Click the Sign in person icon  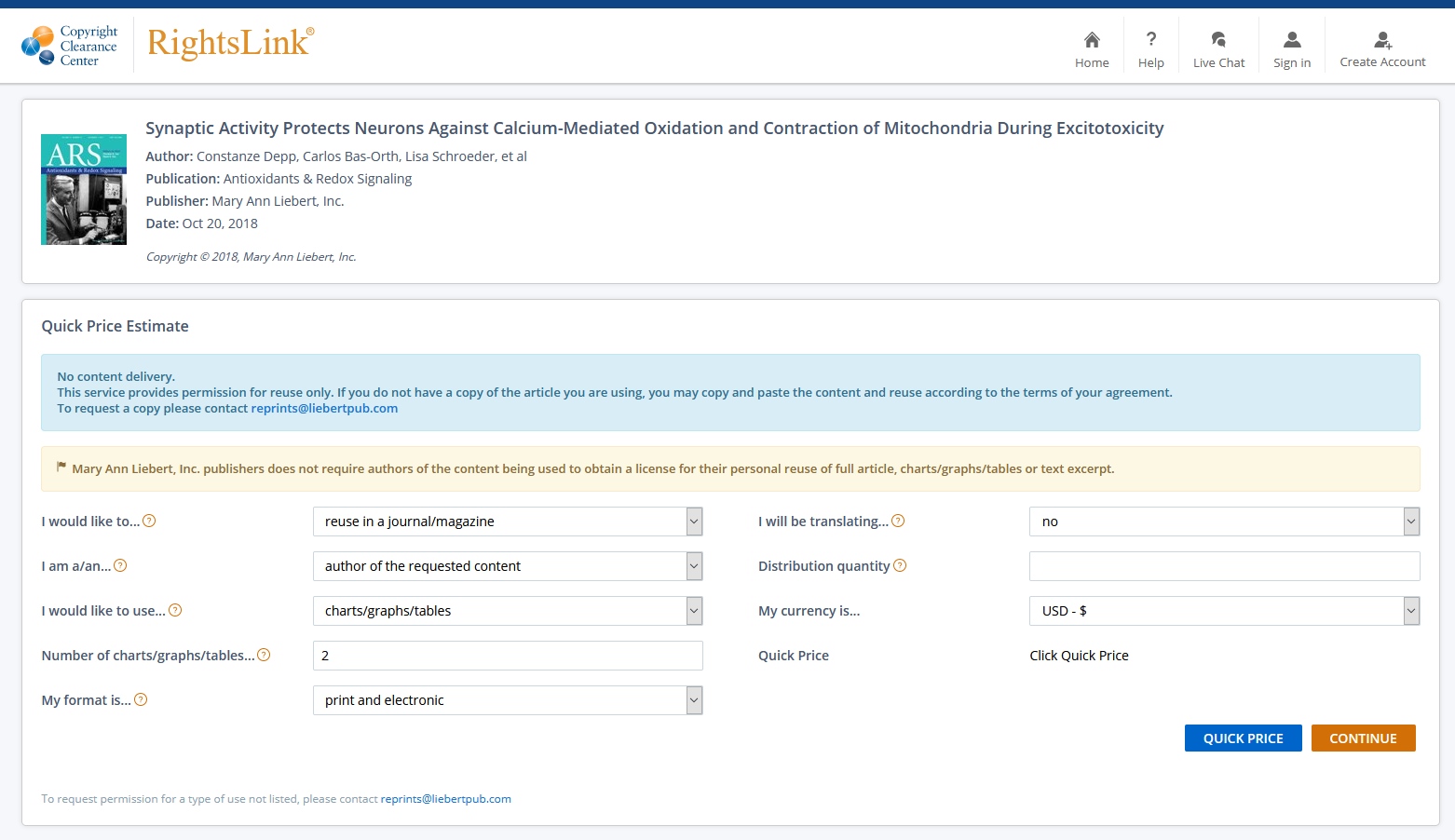pos(1291,40)
